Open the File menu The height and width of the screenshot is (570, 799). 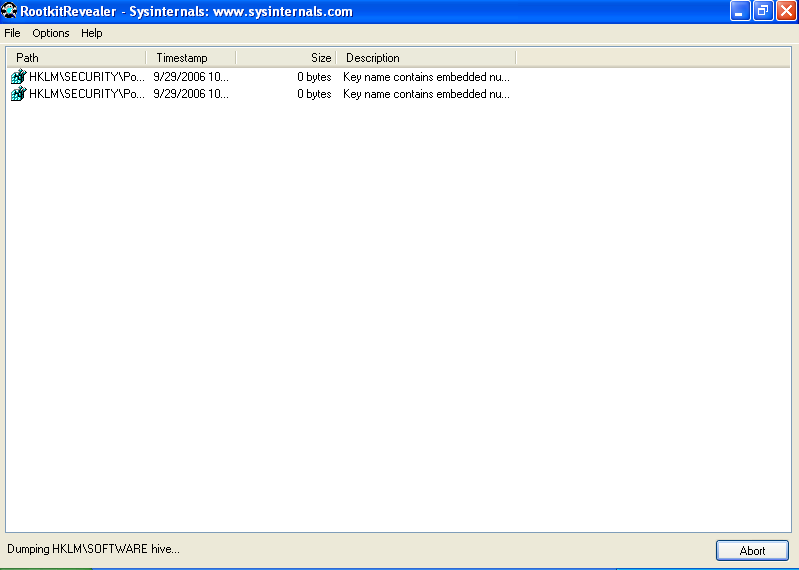point(12,33)
